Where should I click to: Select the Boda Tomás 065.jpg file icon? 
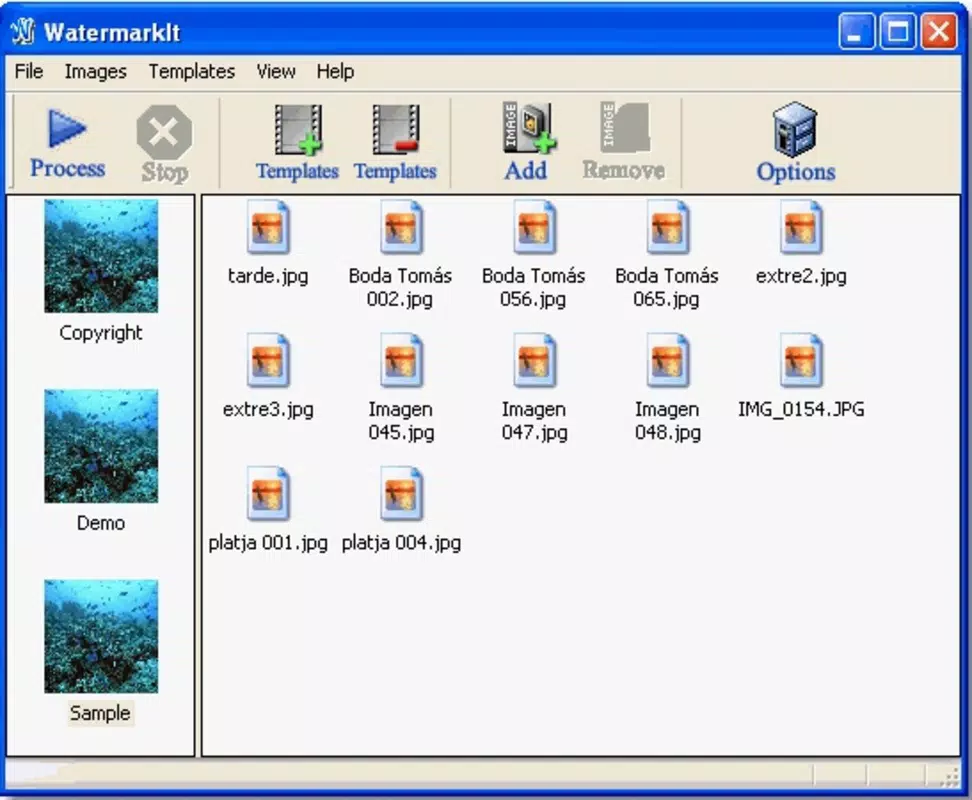668,227
